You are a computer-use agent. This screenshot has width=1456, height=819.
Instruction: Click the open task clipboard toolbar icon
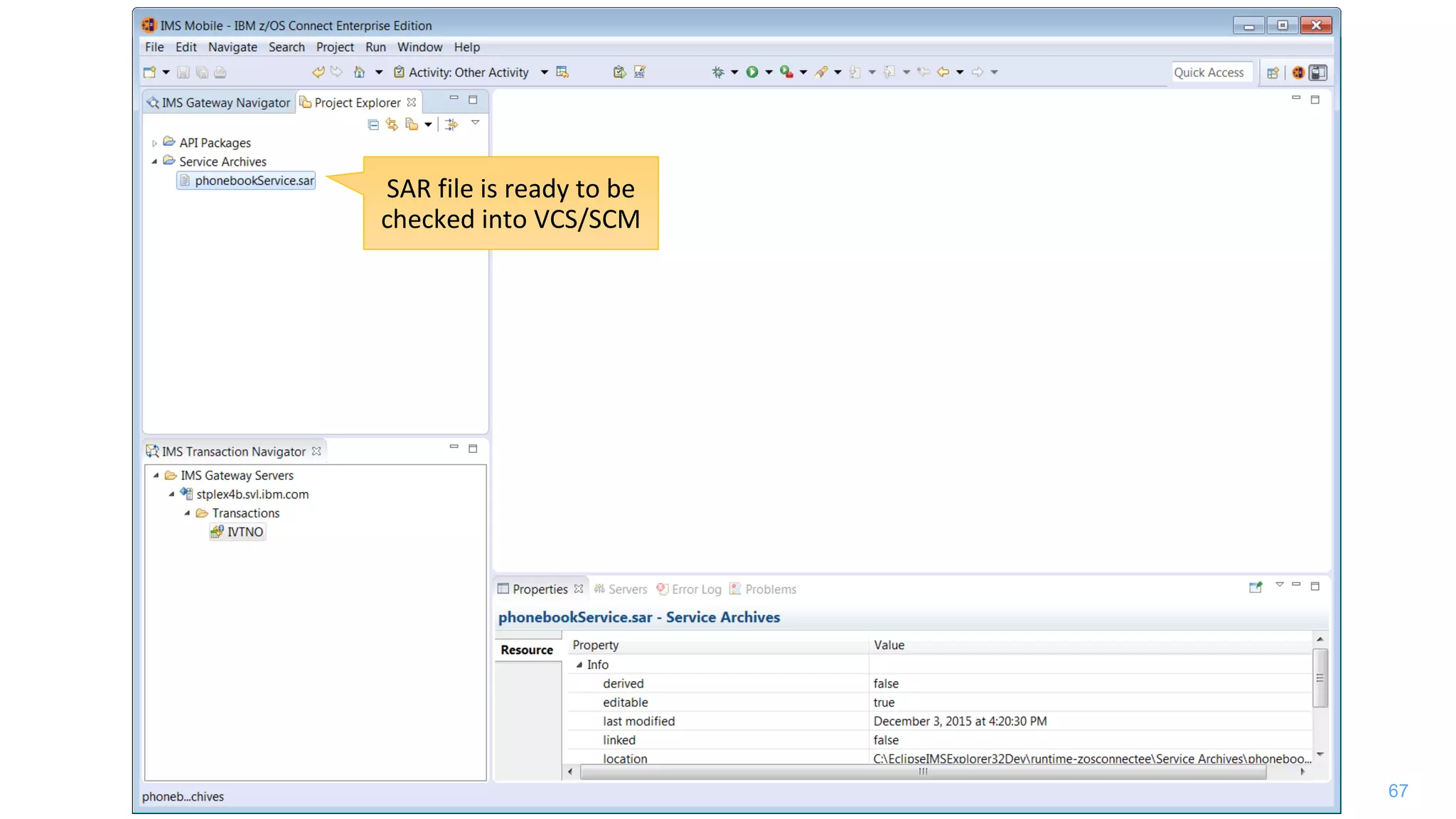pyautogui.click(x=619, y=72)
